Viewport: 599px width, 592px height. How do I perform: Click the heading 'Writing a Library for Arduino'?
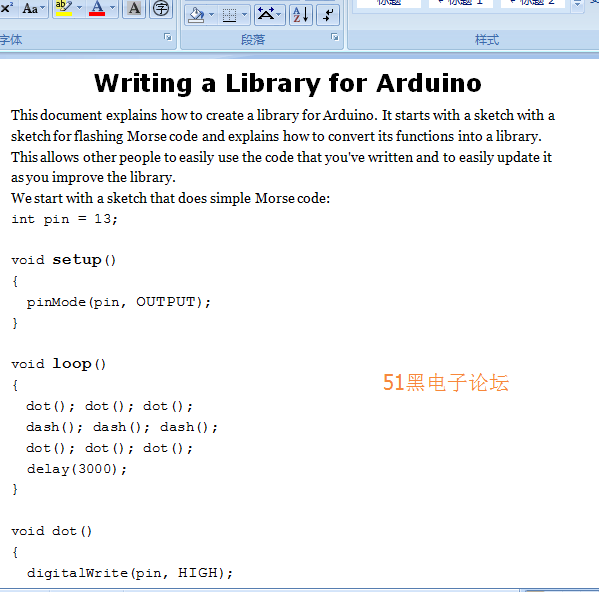[x=288, y=83]
